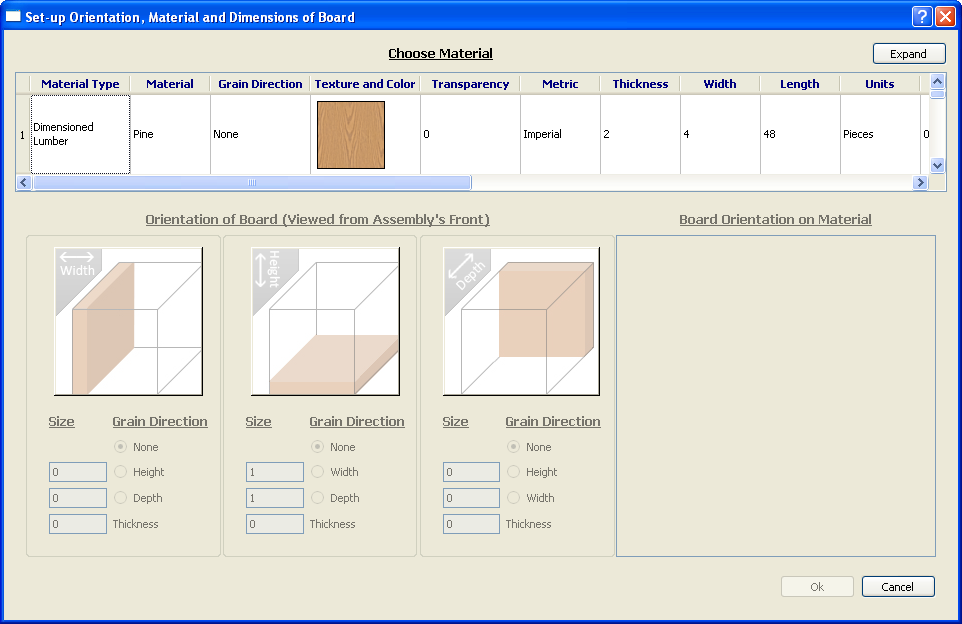Open the Pine material cell
This screenshot has height=624, width=962.
click(x=170, y=134)
